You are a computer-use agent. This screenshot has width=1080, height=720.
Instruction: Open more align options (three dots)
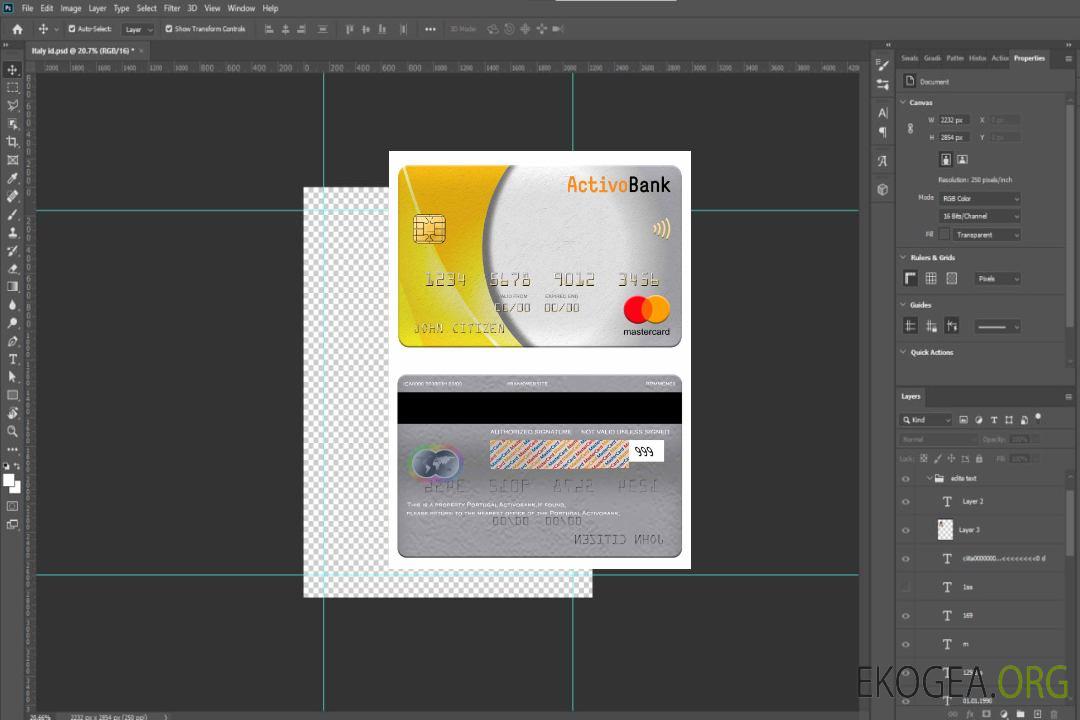tap(430, 29)
